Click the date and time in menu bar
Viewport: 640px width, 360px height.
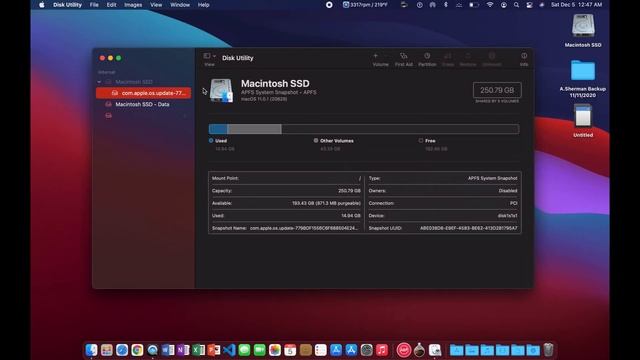(576, 5)
